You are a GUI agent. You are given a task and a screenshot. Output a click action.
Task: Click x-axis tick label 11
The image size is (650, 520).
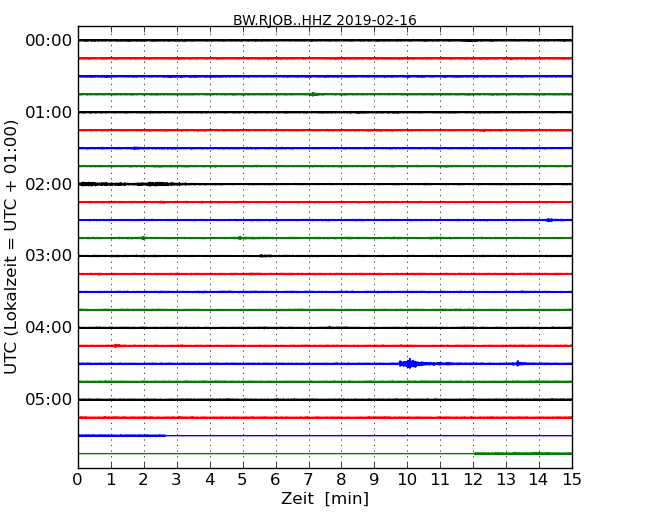click(440, 480)
